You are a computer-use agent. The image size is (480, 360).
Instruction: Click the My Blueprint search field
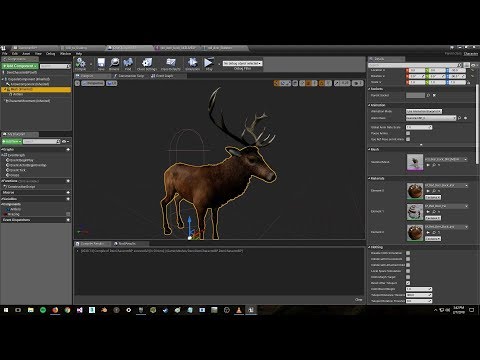42,142
